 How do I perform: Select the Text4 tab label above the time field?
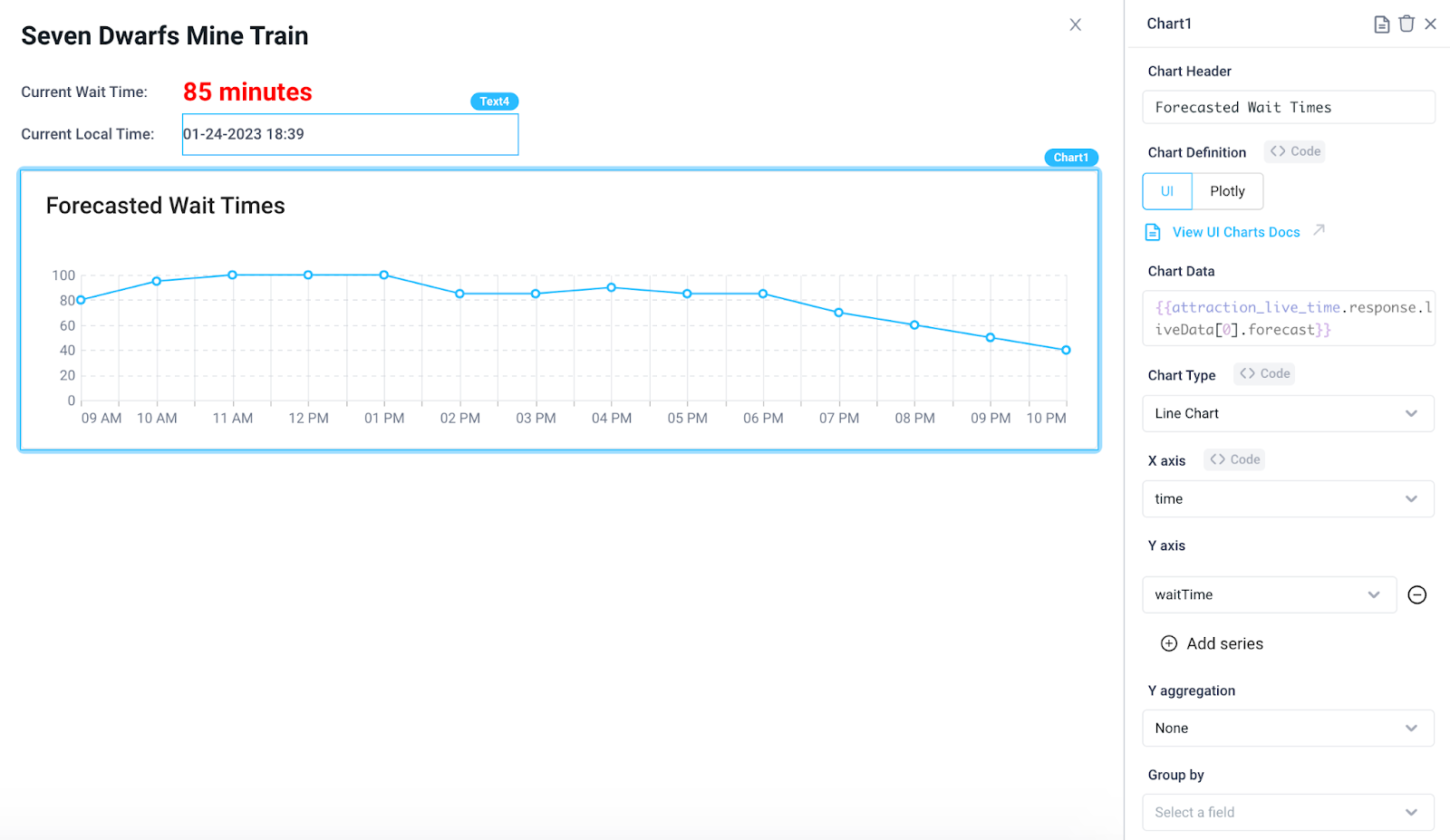pos(494,101)
